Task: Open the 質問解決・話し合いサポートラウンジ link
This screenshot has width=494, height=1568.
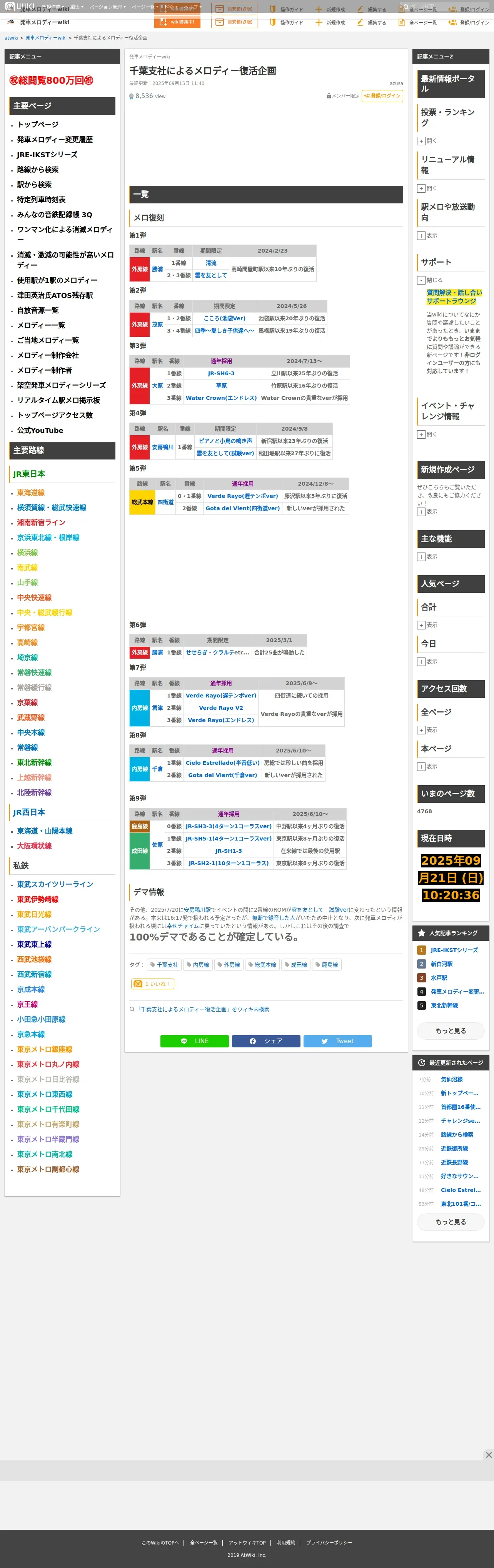Action: tap(454, 296)
